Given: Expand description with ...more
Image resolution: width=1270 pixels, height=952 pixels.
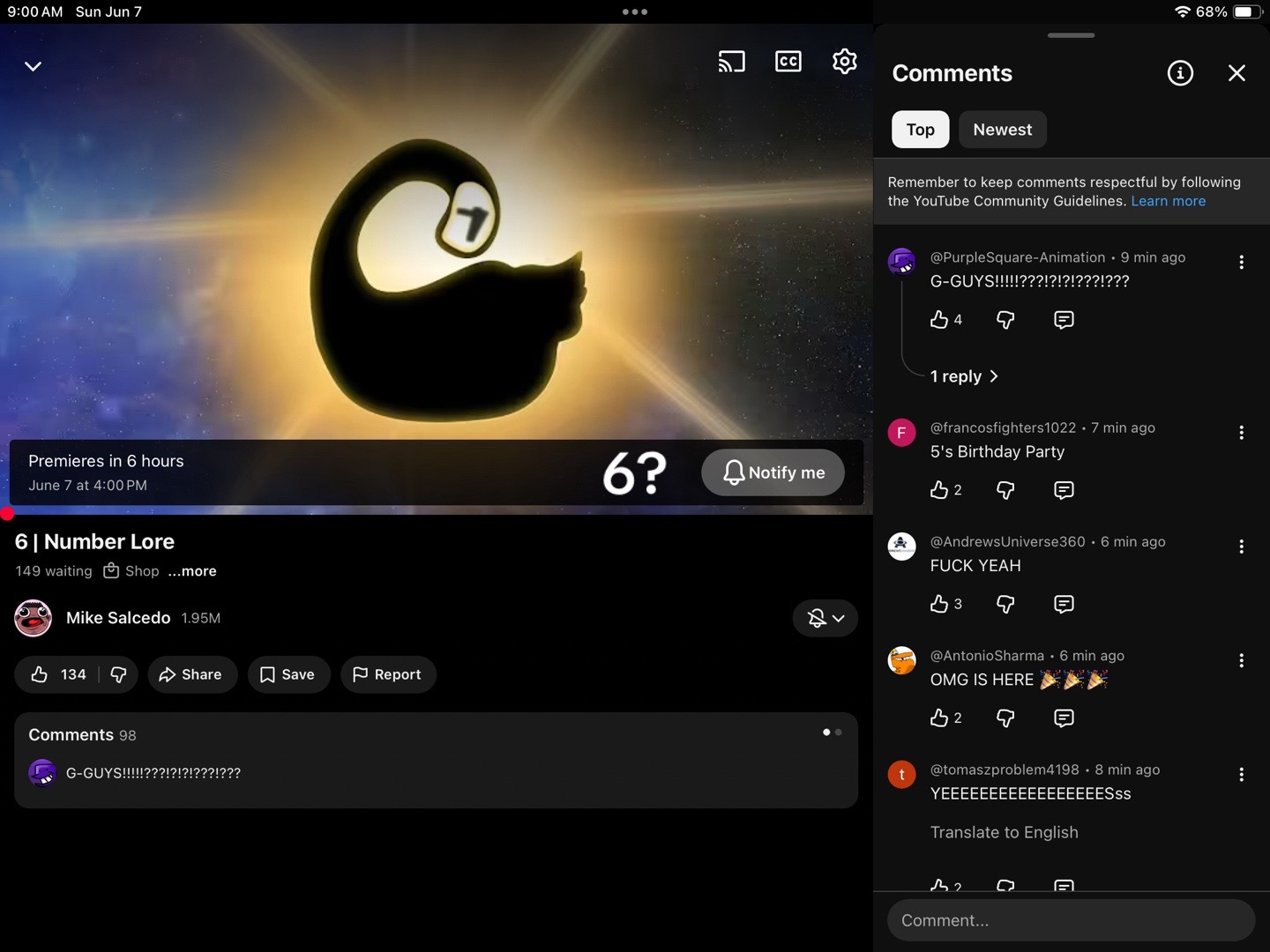Looking at the screenshot, I should (192, 571).
